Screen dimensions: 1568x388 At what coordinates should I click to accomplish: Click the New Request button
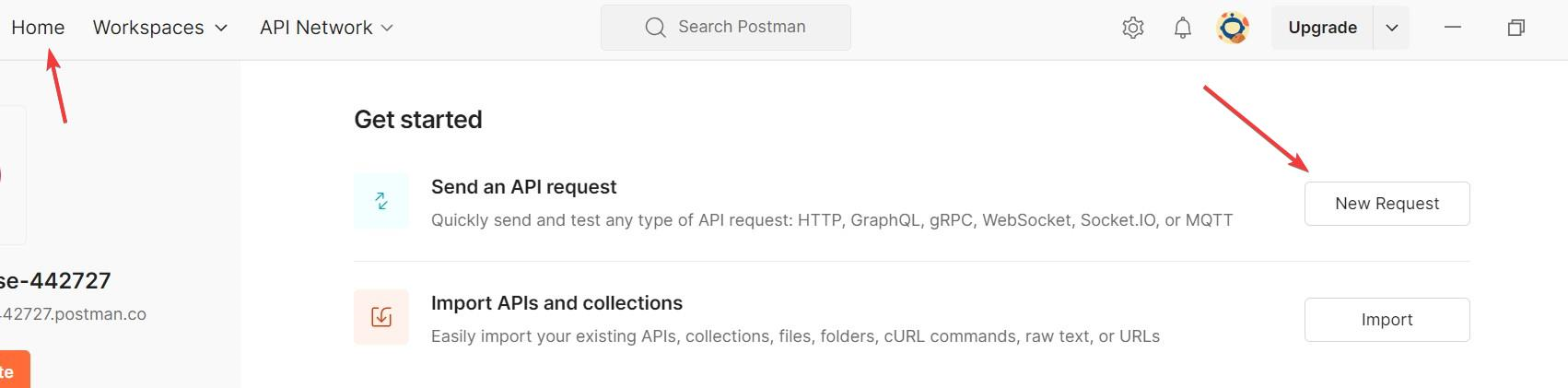coord(1387,204)
